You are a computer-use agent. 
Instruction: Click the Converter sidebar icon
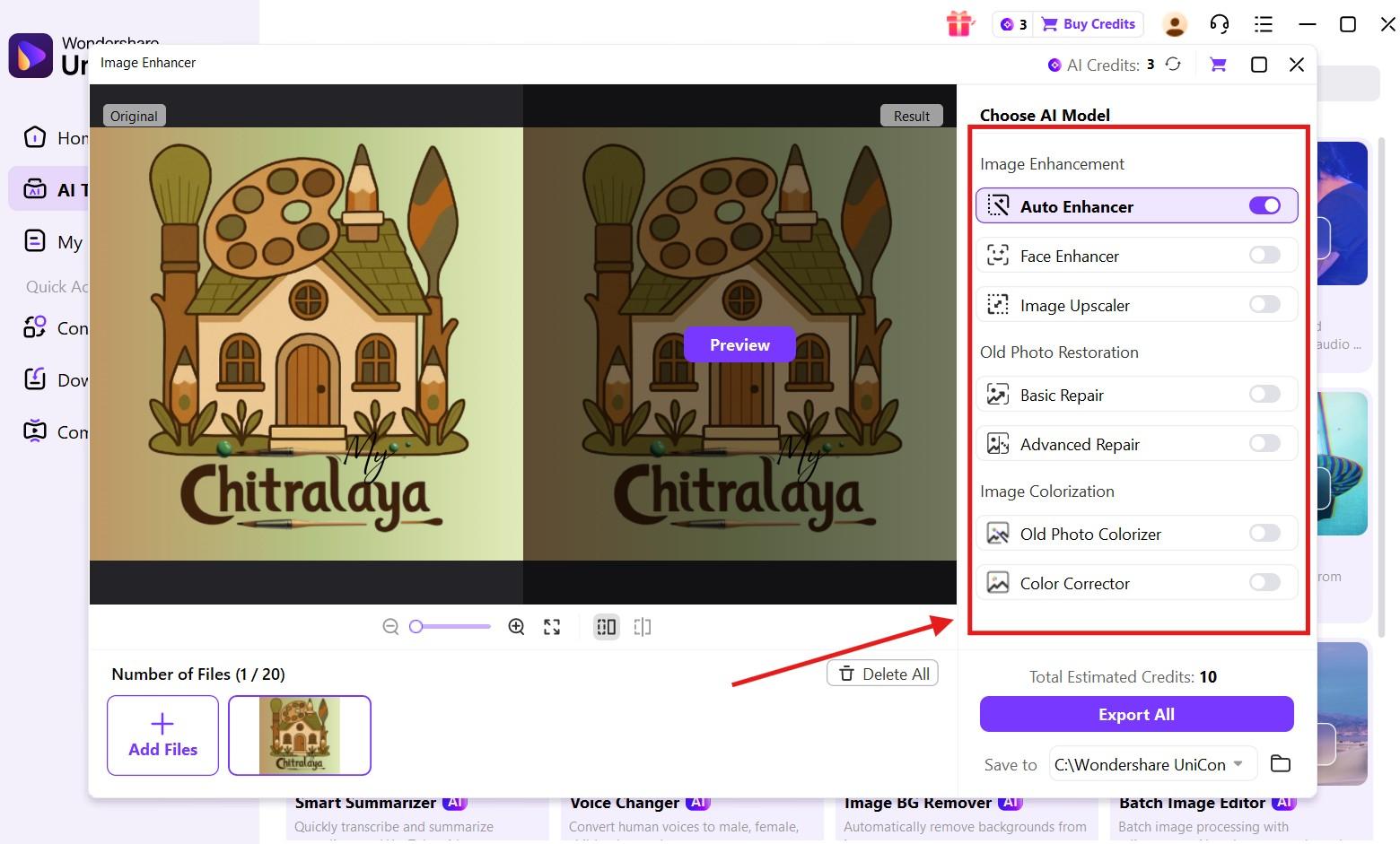(x=35, y=327)
